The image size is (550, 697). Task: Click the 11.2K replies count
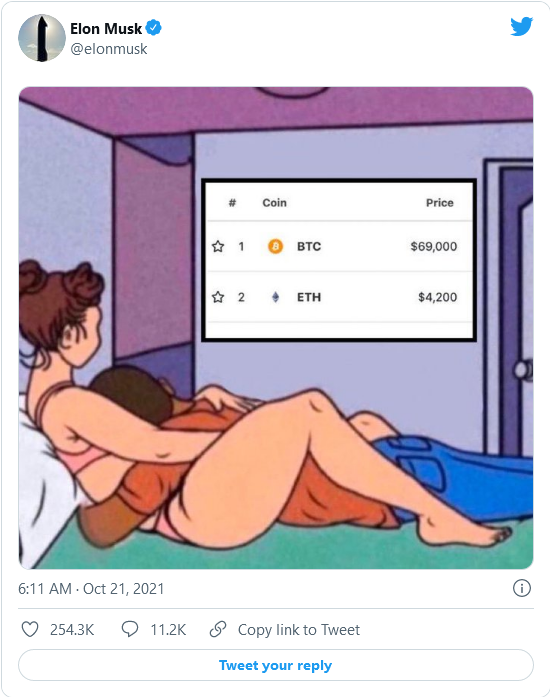[x=168, y=630]
